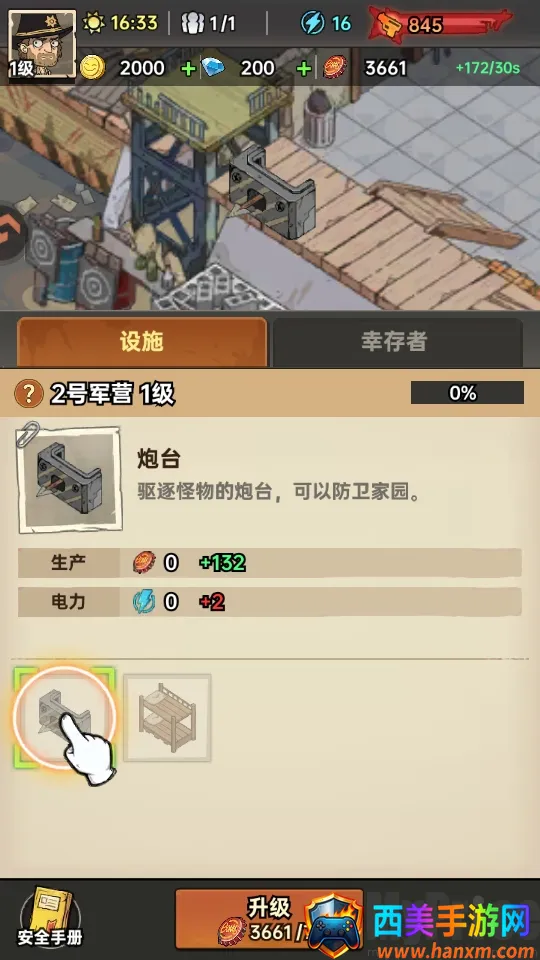Add diamonds with green plus button
Image resolution: width=540 pixels, height=960 pixels.
click(x=303, y=68)
